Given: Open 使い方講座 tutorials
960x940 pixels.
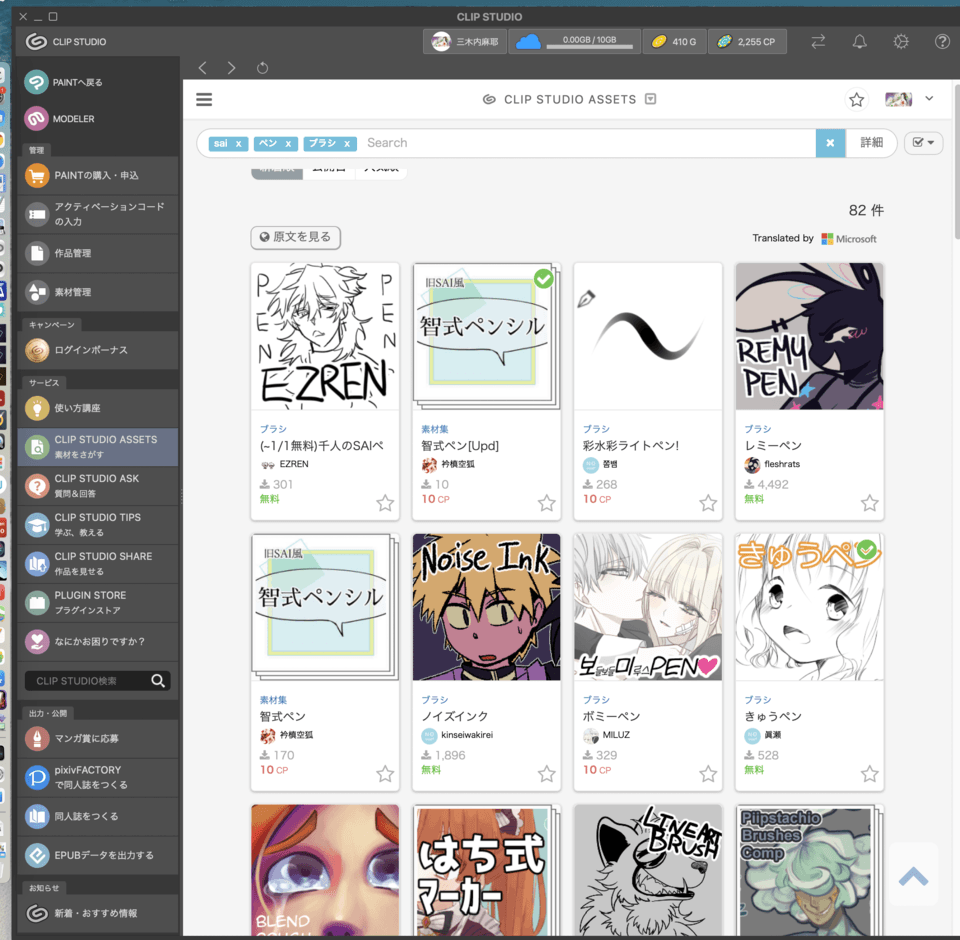Looking at the screenshot, I should click(98, 408).
